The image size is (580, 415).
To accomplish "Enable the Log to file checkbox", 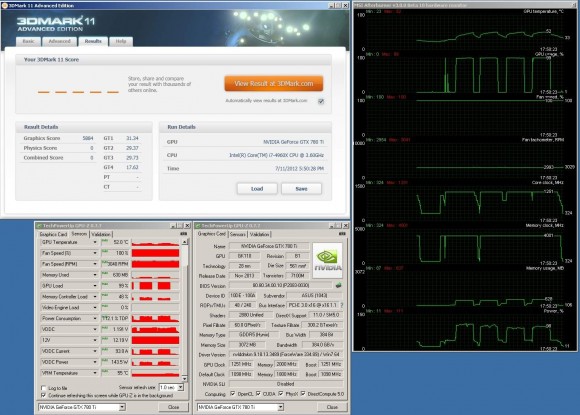I will coord(43,388).
